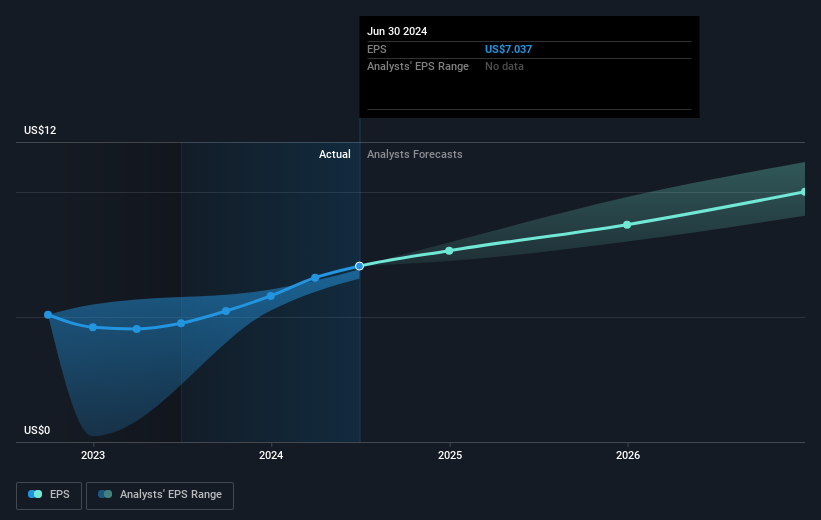Screen dimensions: 821x520
Task: Click the US$7.037 EPS value in tooltip
Action: point(508,49)
